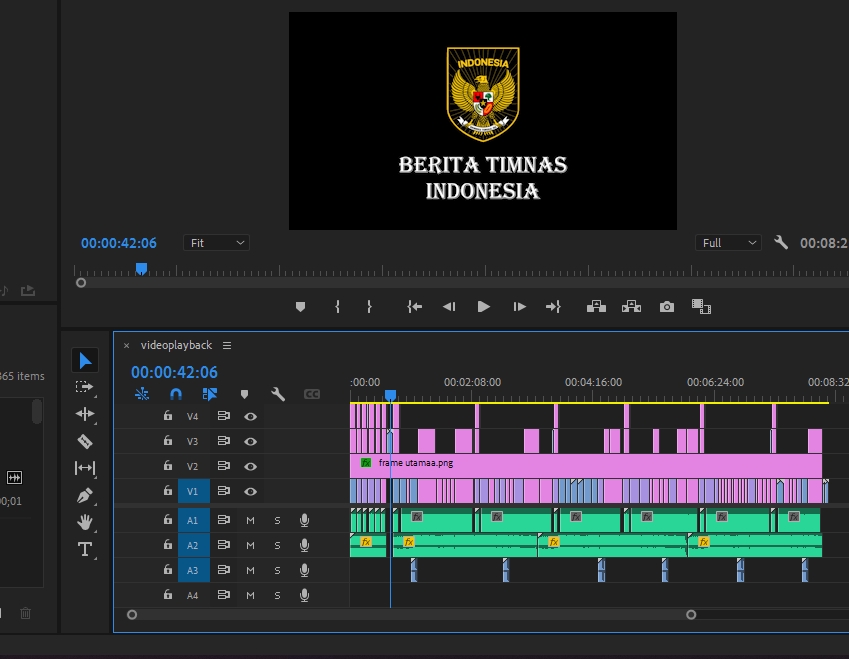849x659 pixels.
Task: Open Comparison View button
Action: click(701, 307)
